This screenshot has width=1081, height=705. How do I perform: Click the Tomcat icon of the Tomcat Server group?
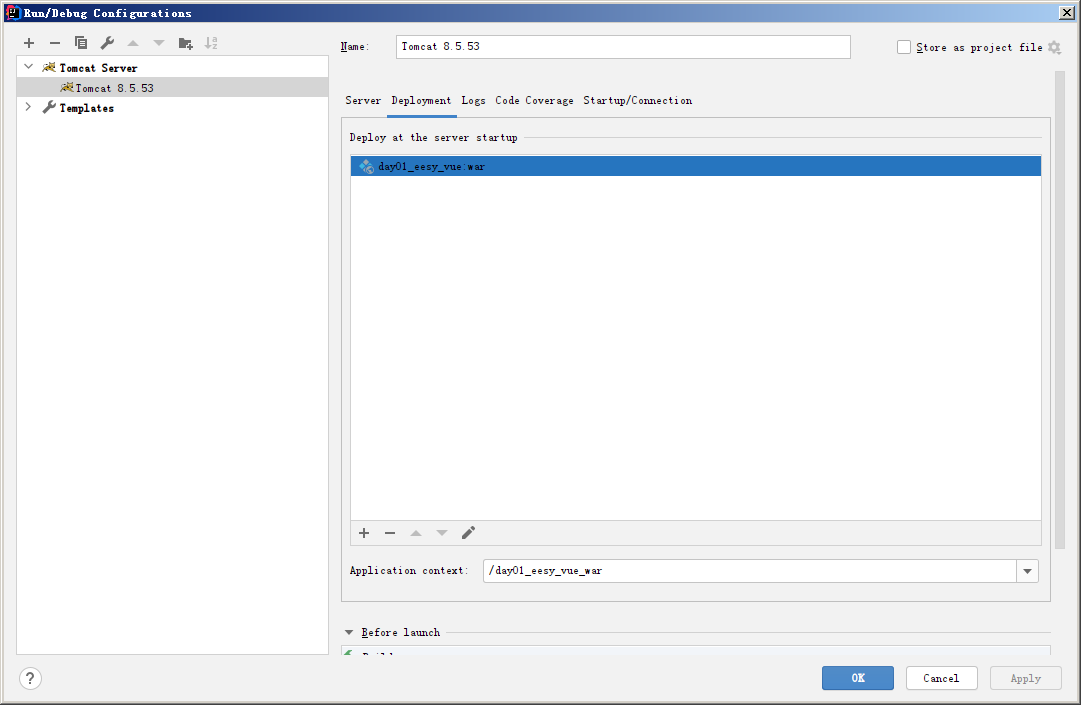tap(49, 68)
